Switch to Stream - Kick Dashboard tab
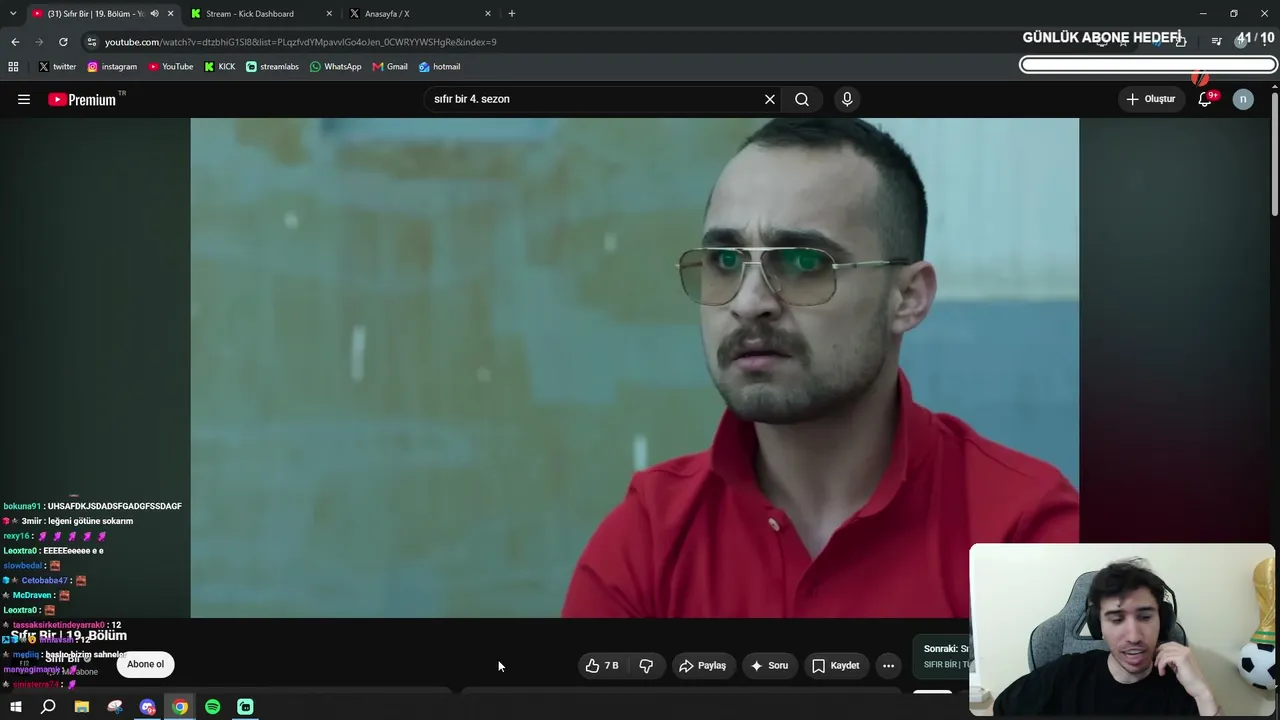Image resolution: width=1280 pixels, height=720 pixels. pyautogui.click(x=260, y=14)
